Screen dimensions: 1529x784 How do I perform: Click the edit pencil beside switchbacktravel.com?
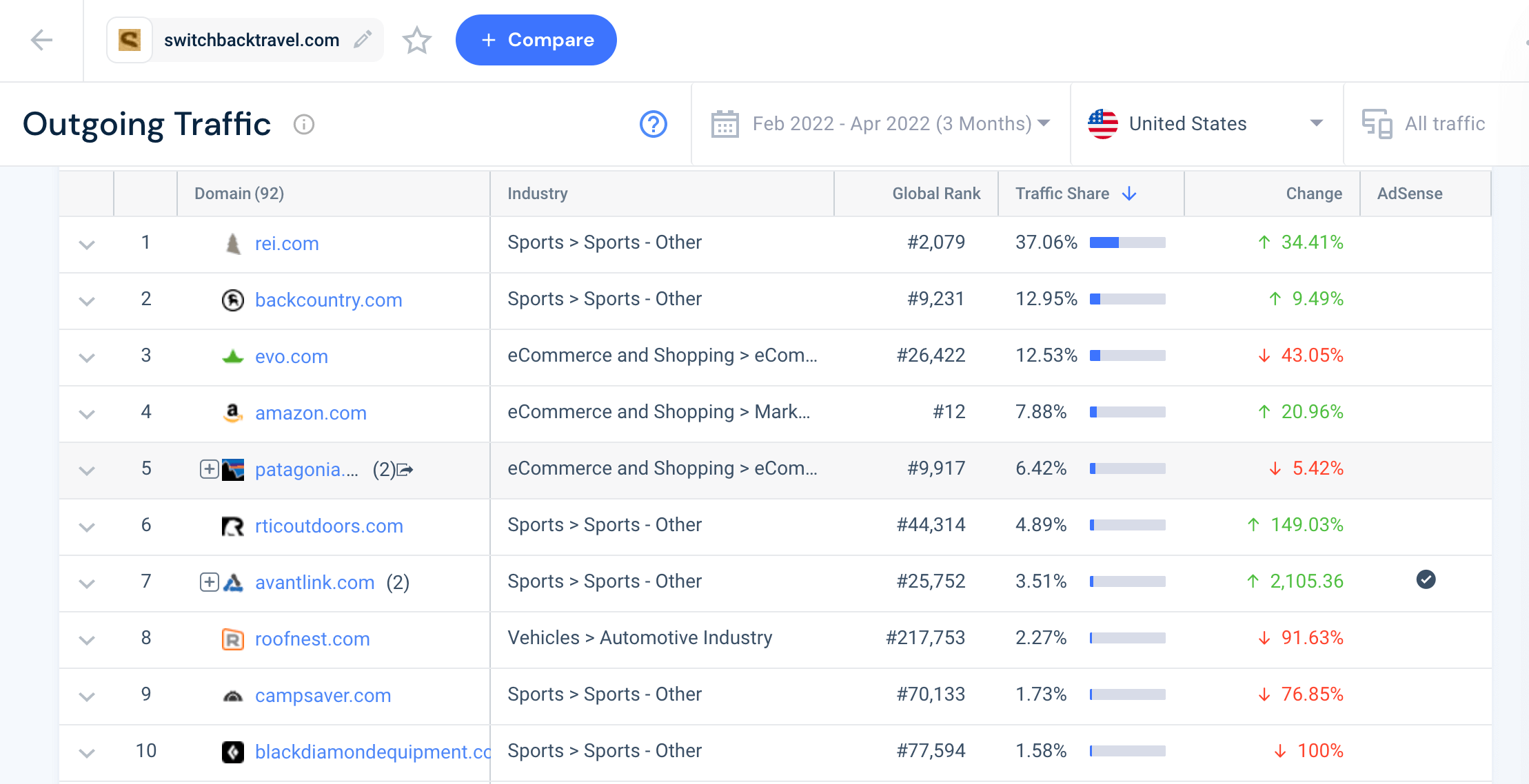coord(363,39)
